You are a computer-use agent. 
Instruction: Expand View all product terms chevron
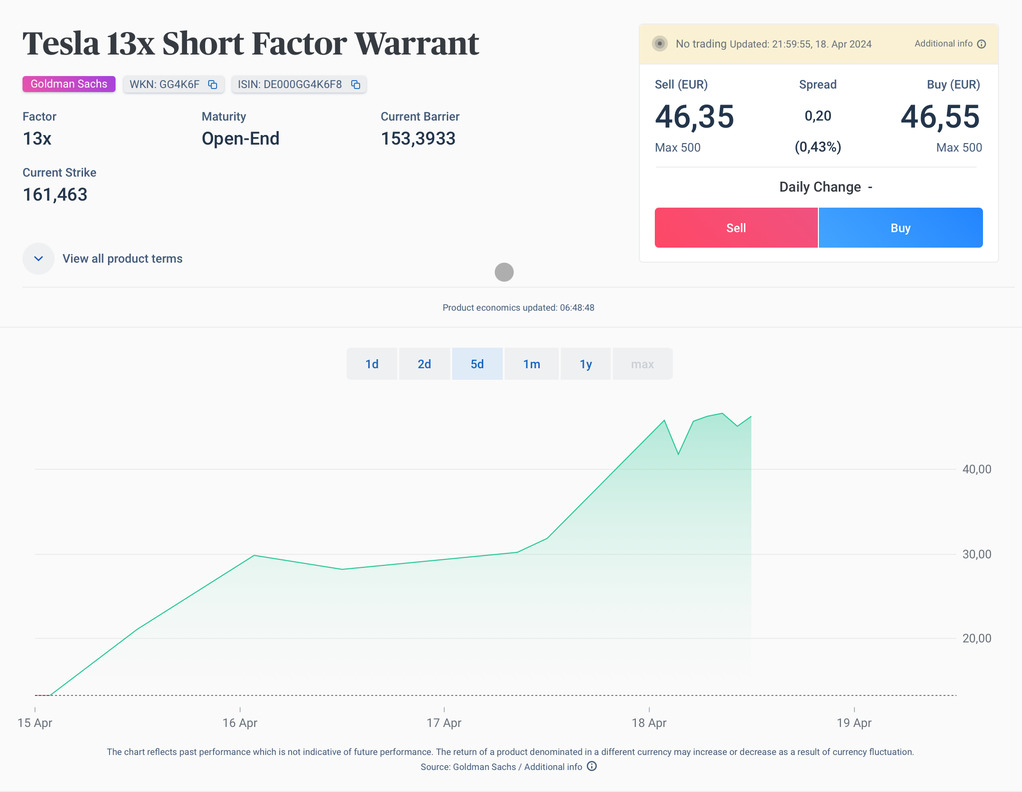pos(38,259)
